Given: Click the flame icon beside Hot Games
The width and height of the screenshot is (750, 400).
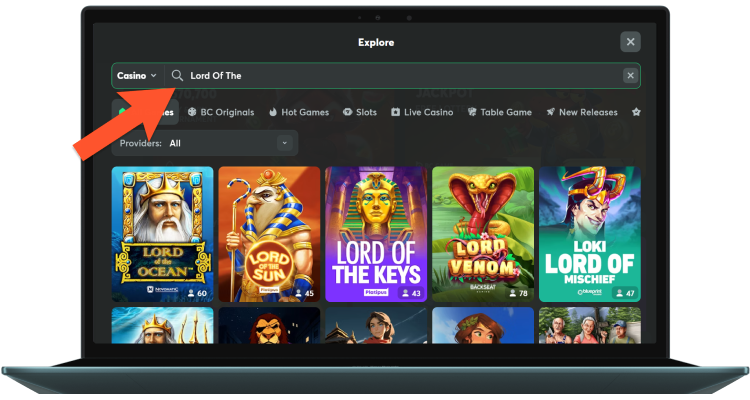Looking at the screenshot, I should 273,113.
